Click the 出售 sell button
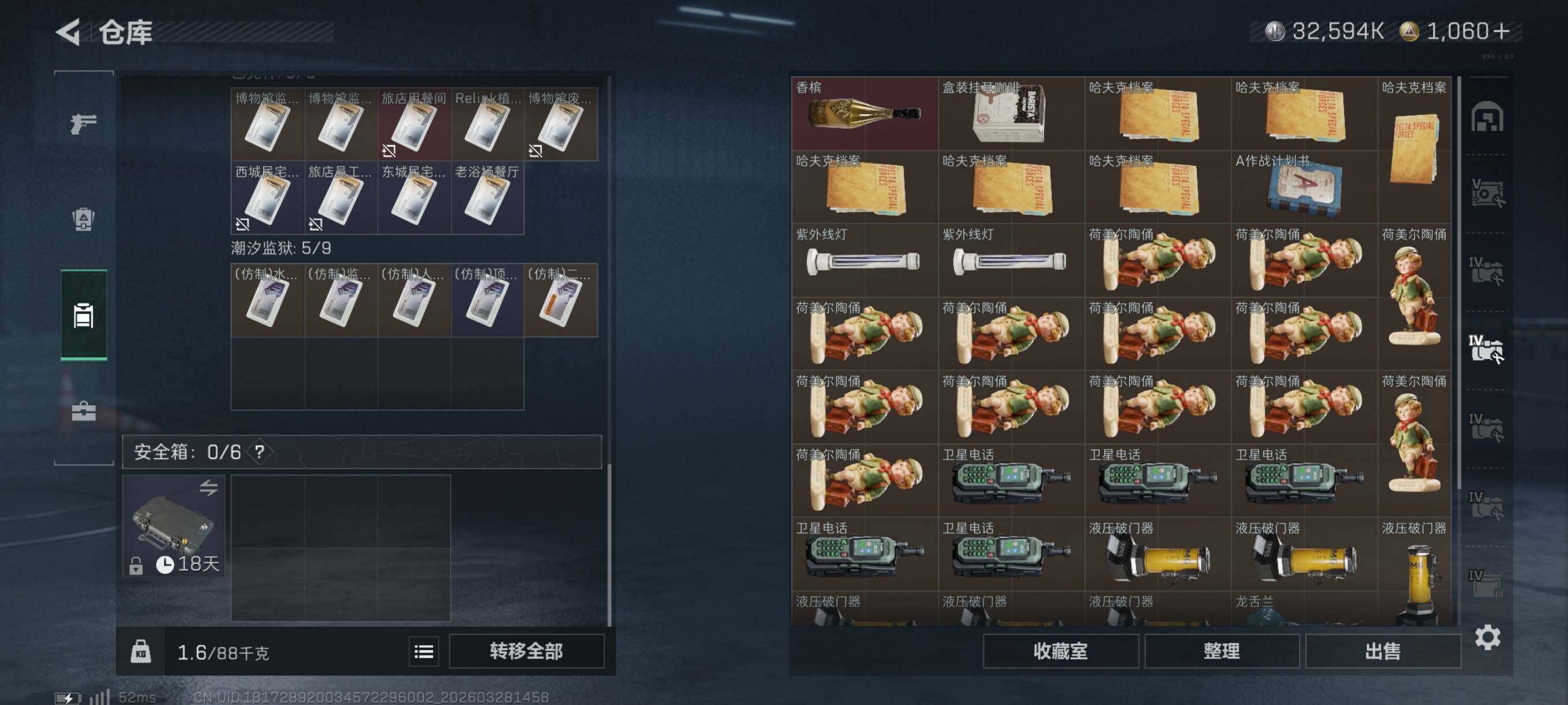 pos(1383,651)
